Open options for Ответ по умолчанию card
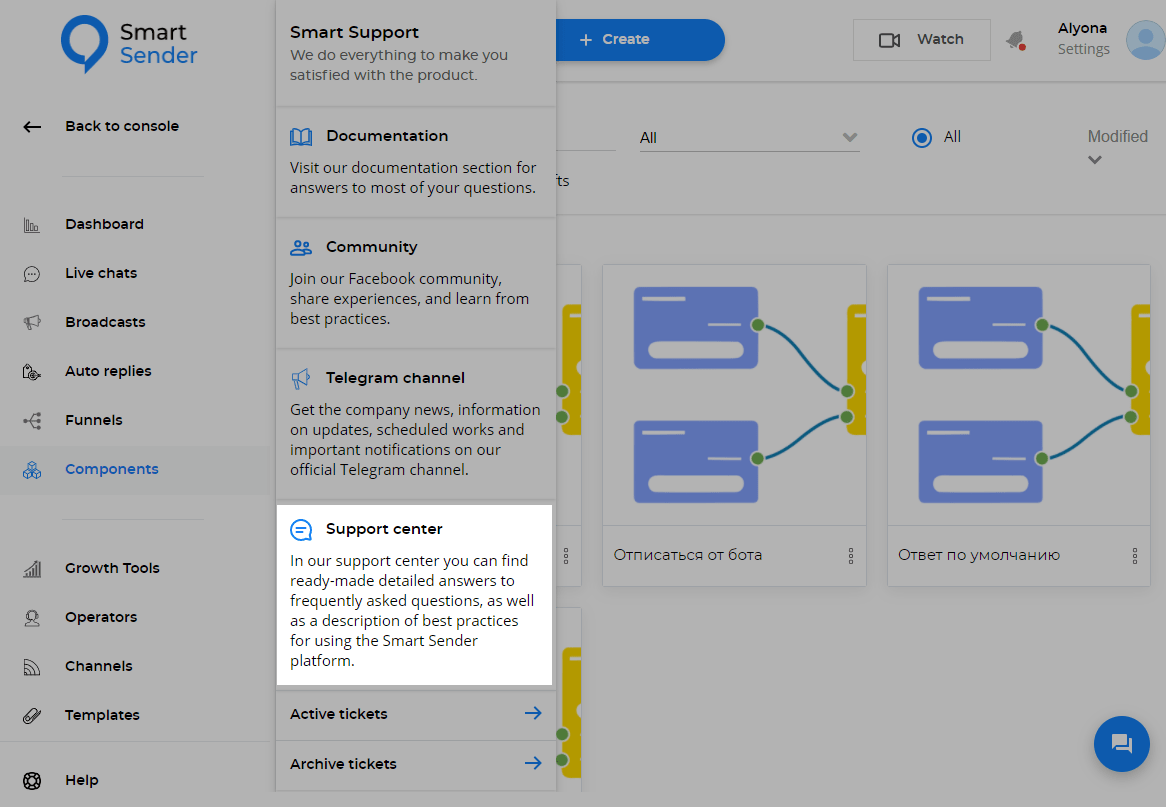Image resolution: width=1166 pixels, height=807 pixels. (x=1135, y=556)
